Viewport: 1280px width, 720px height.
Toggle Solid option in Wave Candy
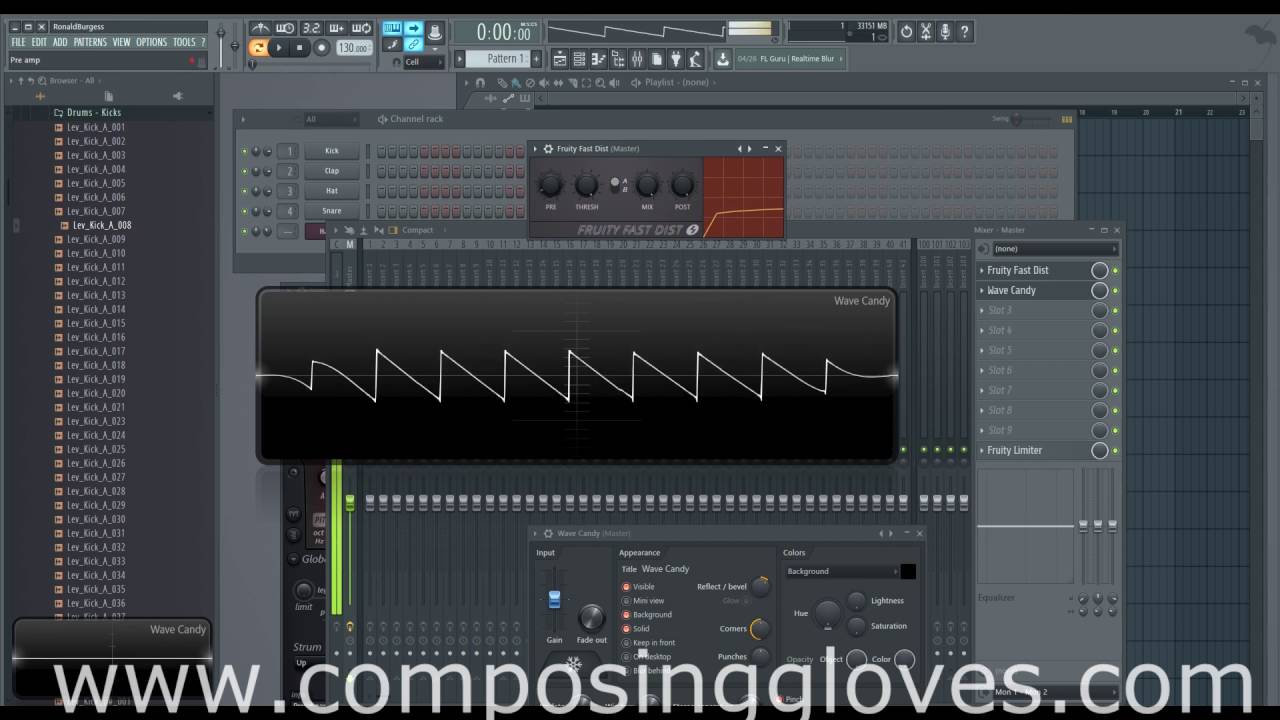coord(627,629)
